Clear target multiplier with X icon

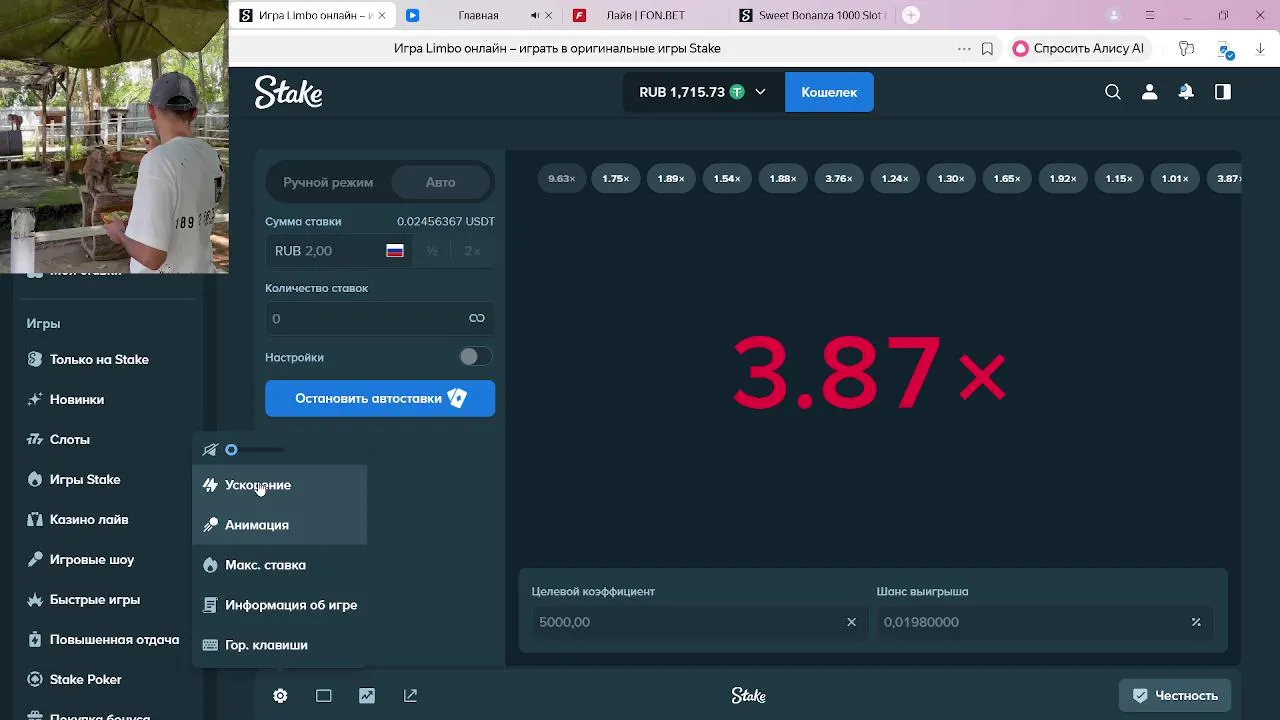[852, 622]
